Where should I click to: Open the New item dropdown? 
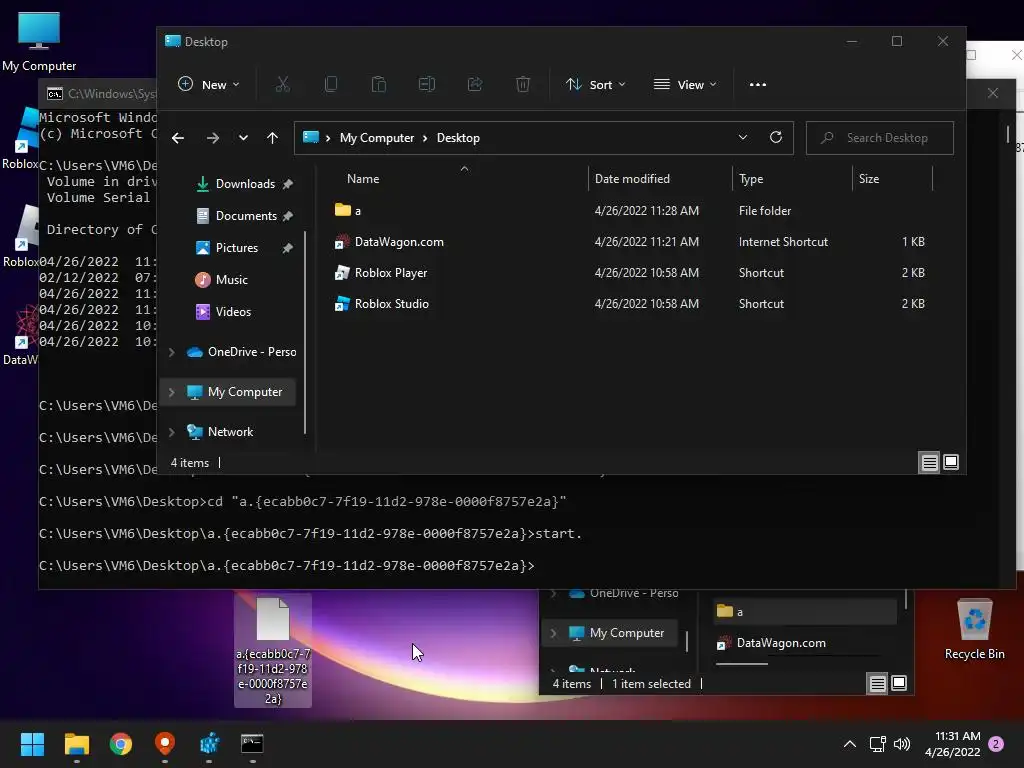point(208,84)
